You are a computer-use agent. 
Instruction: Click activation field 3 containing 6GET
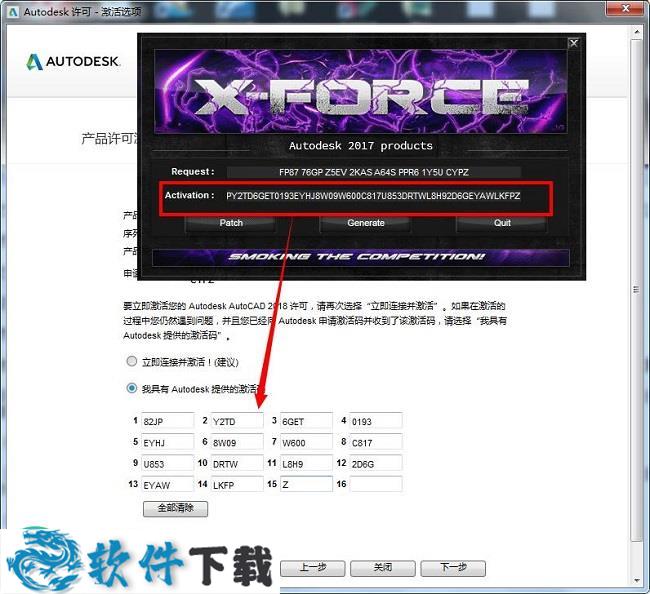[306, 421]
